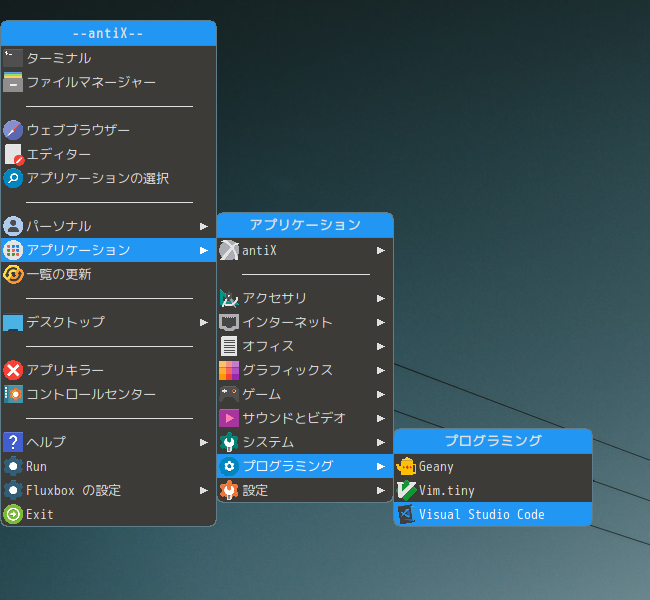The width and height of the screenshot is (650, 600).
Task: Expand the Fluxbox の設定 submenu arrow
Action: (x=204, y=491)
